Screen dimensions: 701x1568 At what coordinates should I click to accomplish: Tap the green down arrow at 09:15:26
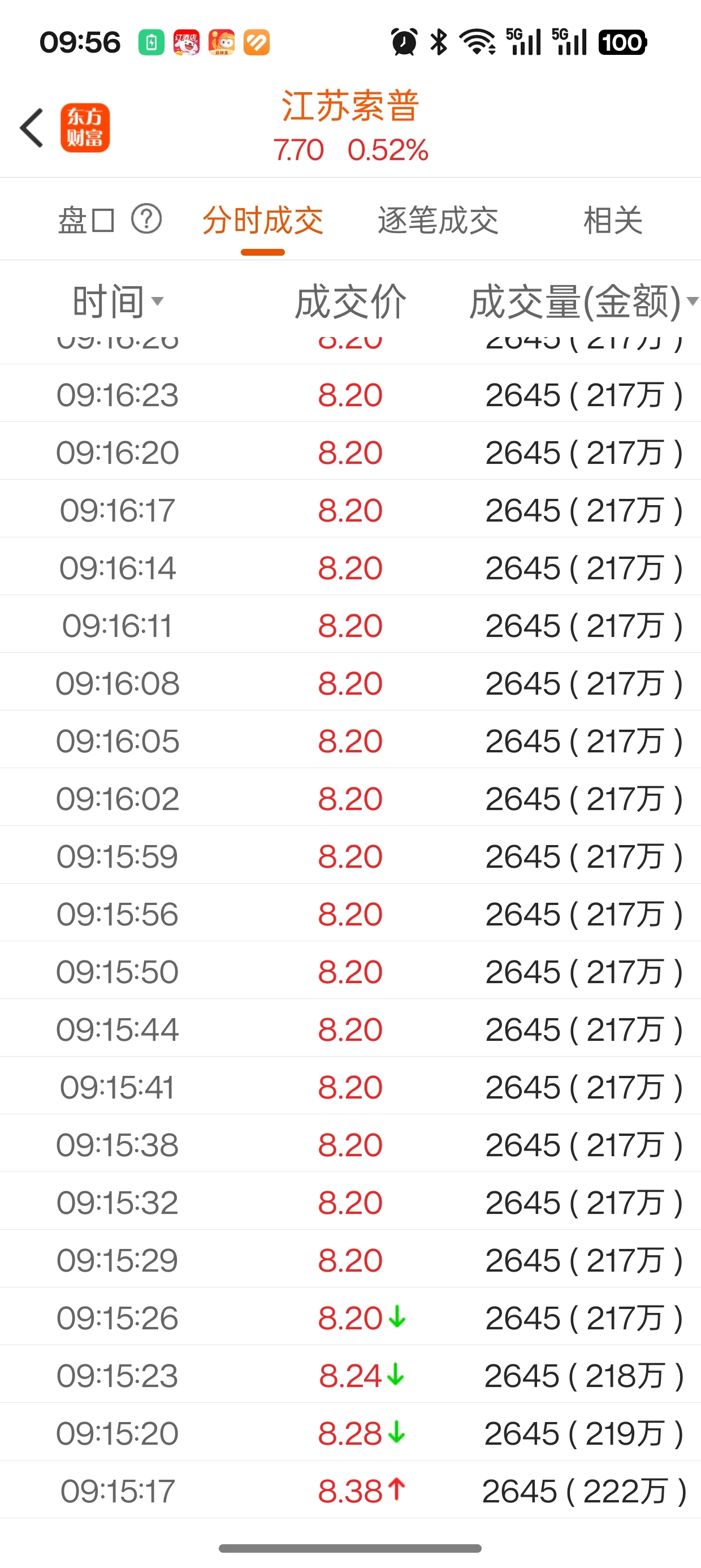click(397, 1317)
